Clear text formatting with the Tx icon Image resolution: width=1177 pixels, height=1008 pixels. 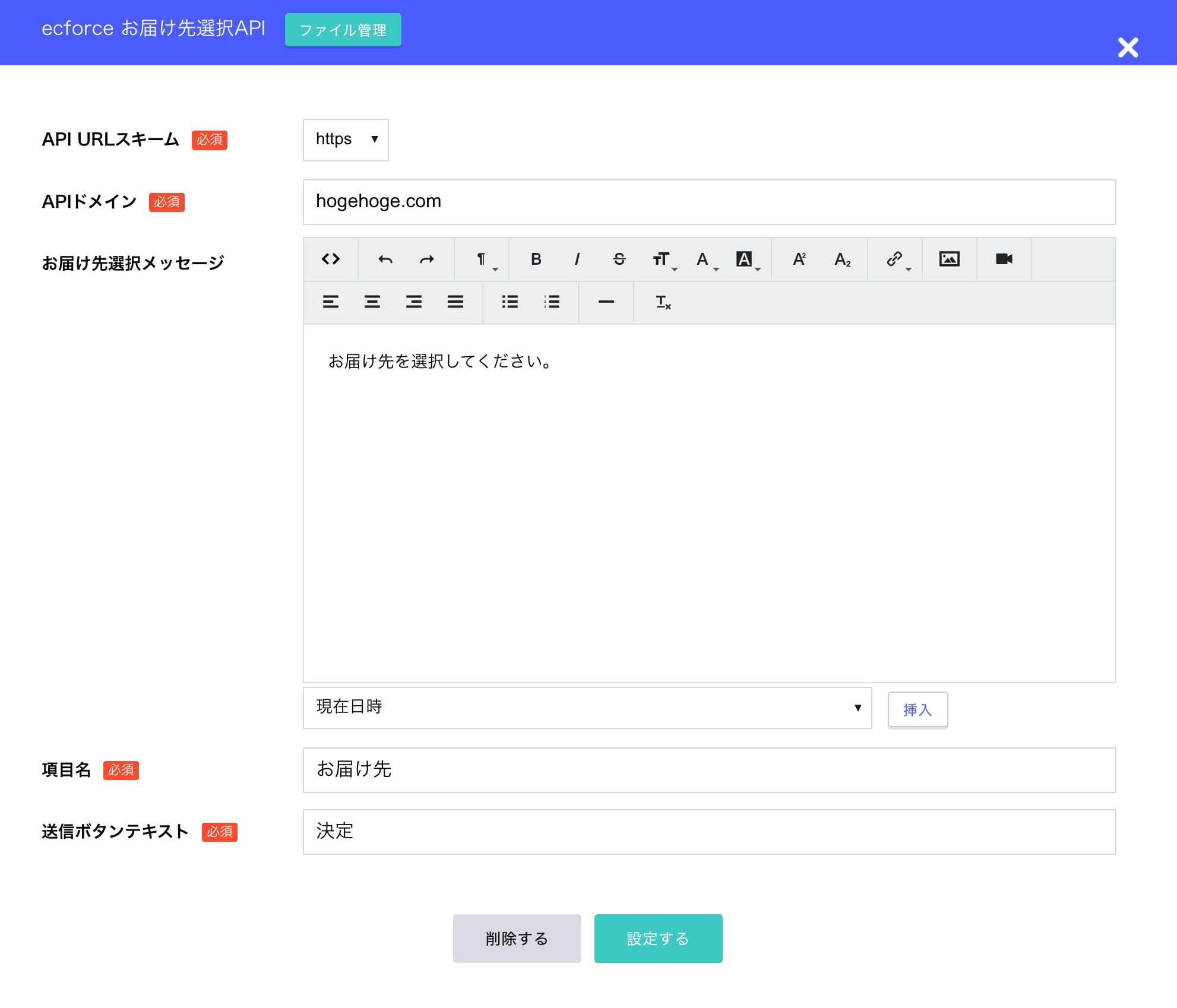tap(662, 302)
